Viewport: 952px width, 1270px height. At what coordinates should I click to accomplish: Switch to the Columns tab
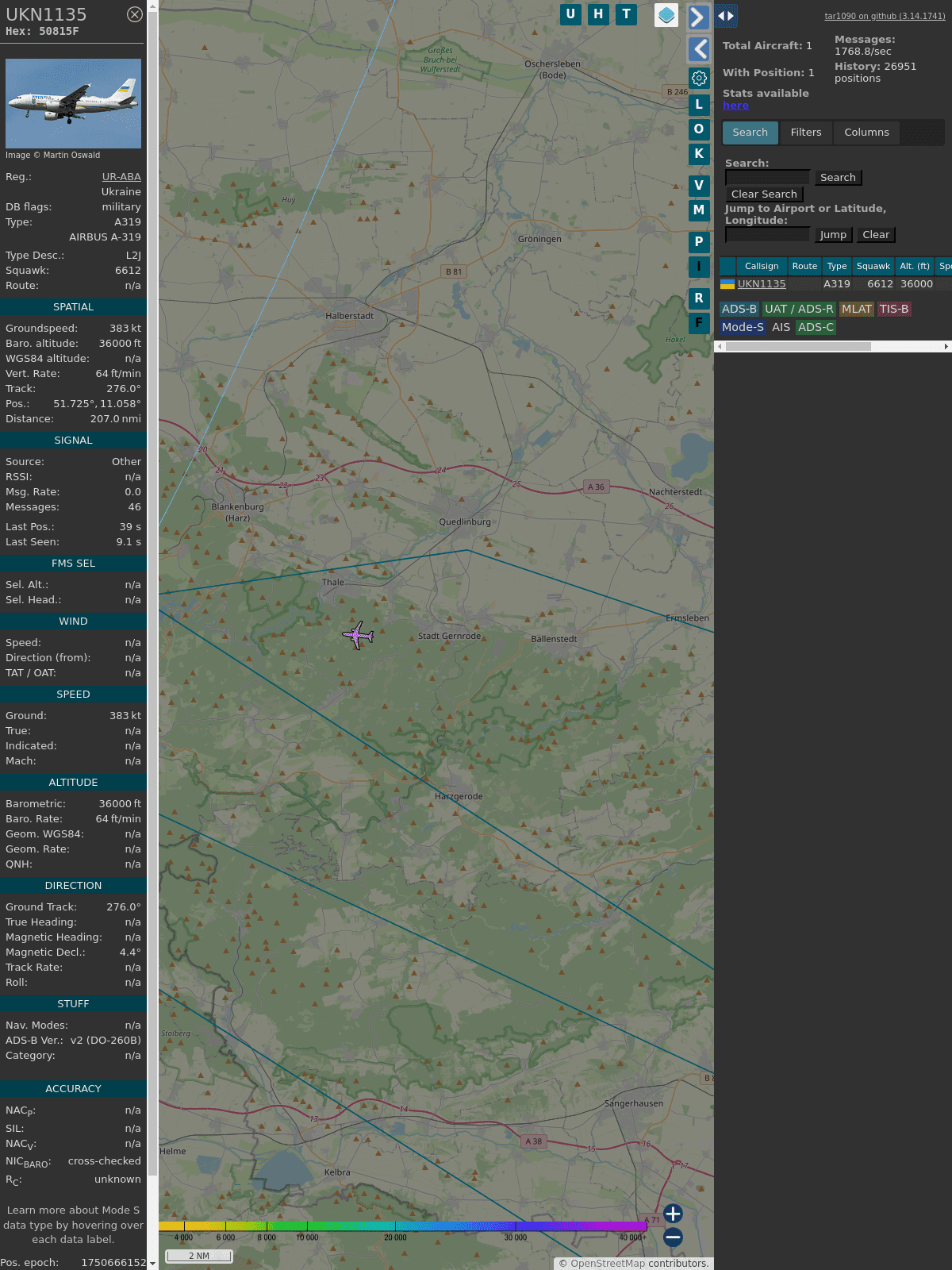pyautogui.click(x=866, y=133)
